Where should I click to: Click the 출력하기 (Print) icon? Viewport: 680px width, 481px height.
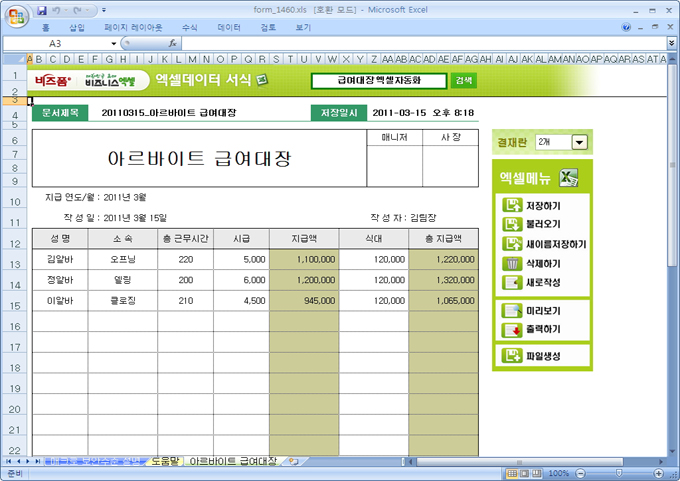(511, 330)
